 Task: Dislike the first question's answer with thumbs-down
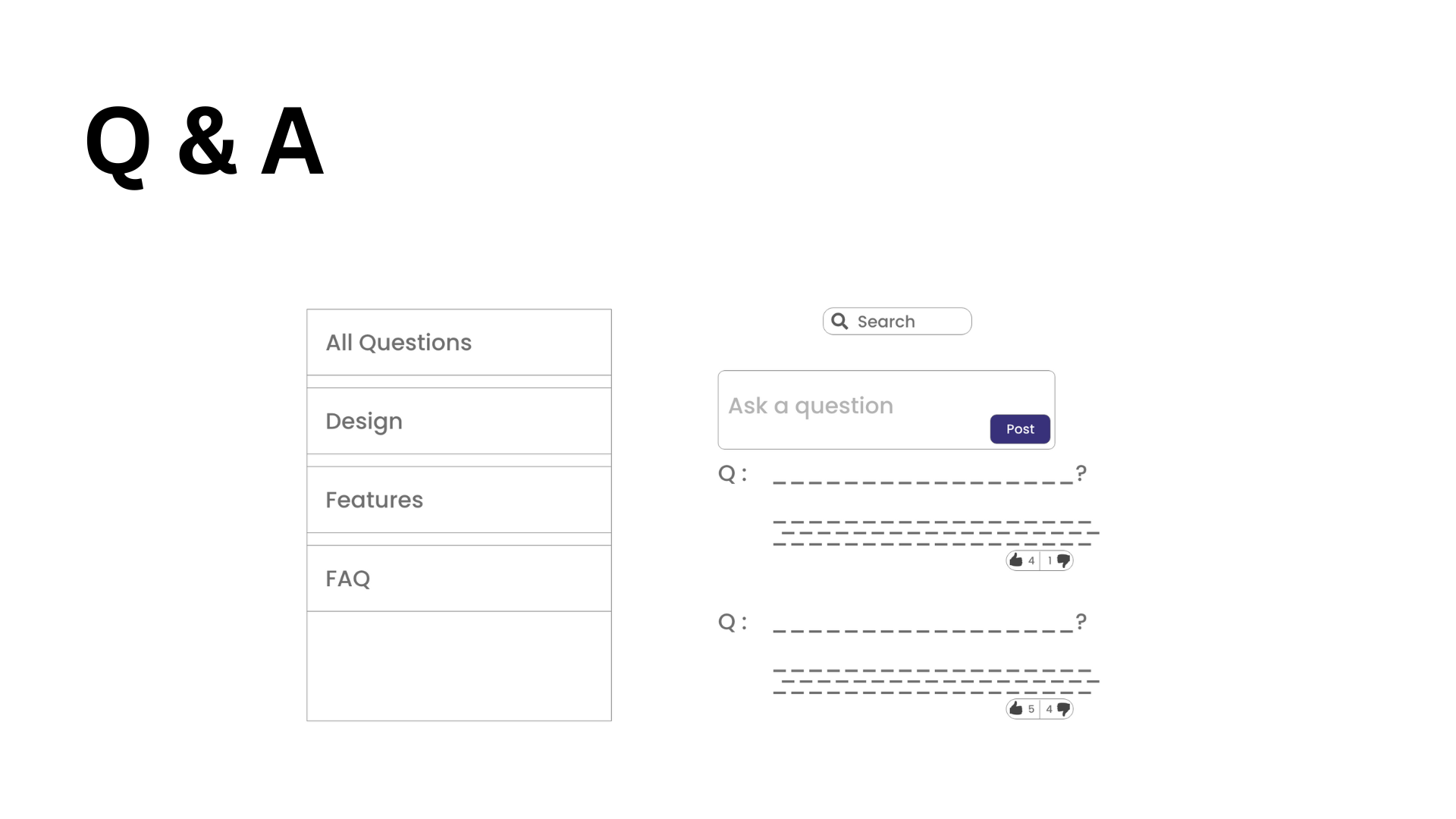1063,561
